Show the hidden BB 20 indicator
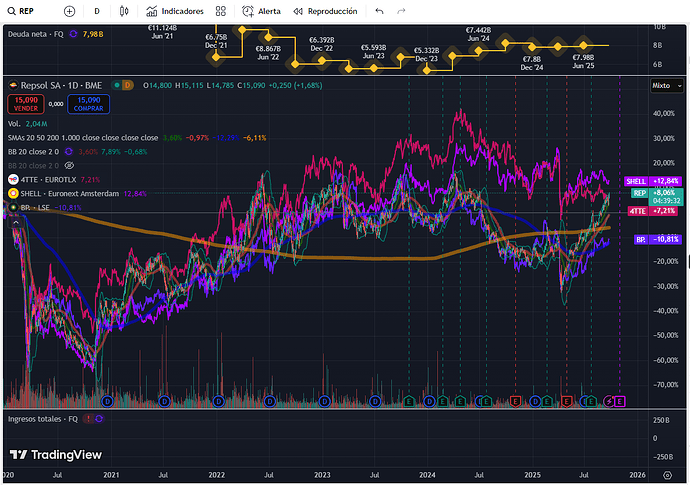 [70, 164]
